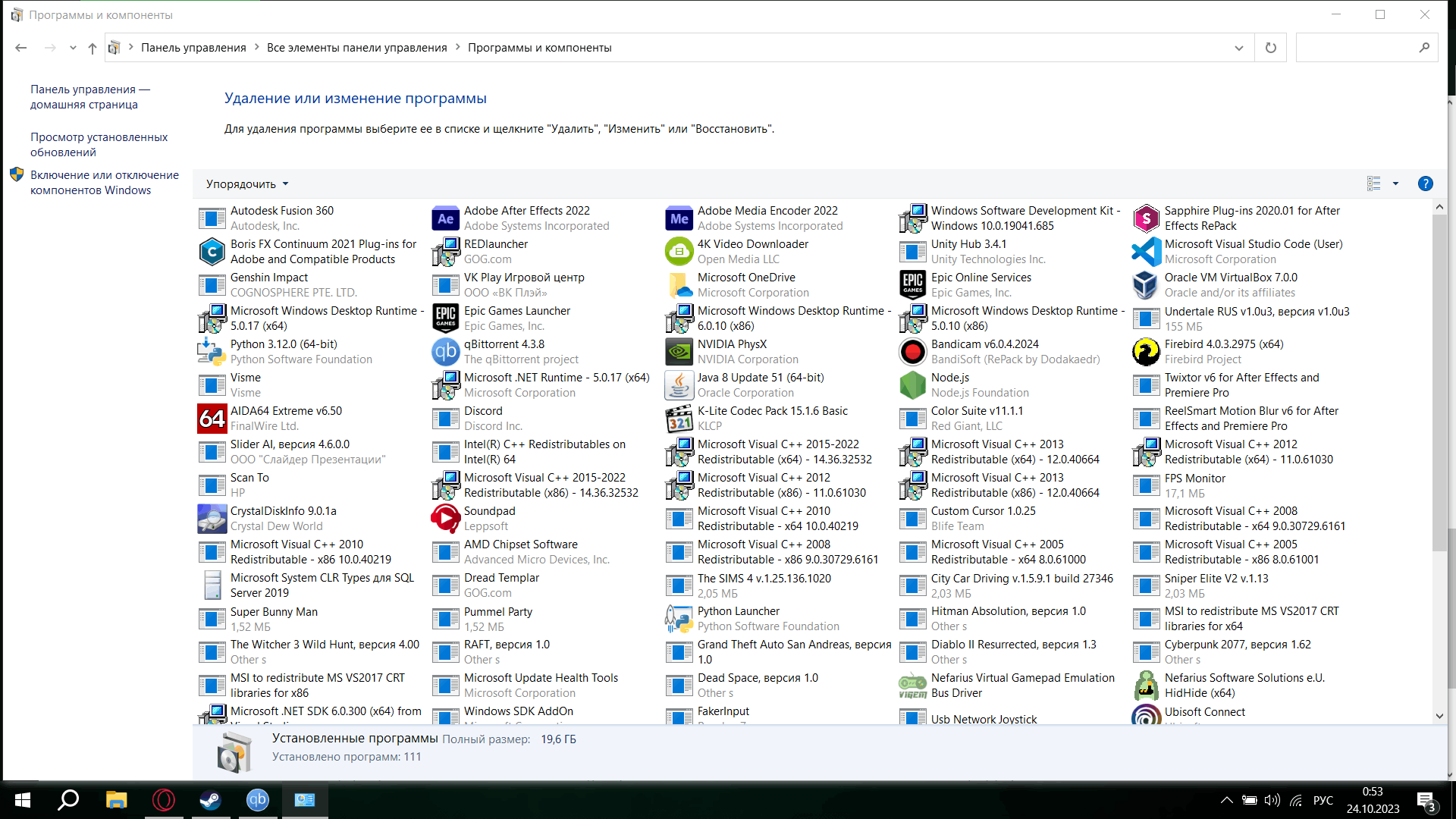Select the CrystalDiskInfo icon
Viewport: 1456px width, 819px height.
(212, 519)
